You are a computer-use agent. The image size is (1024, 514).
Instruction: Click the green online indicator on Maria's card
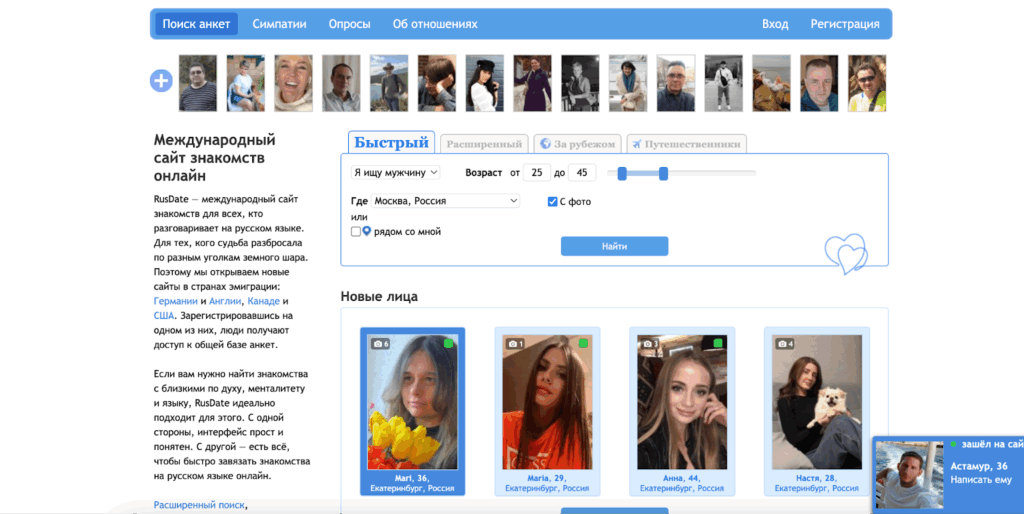583,343
